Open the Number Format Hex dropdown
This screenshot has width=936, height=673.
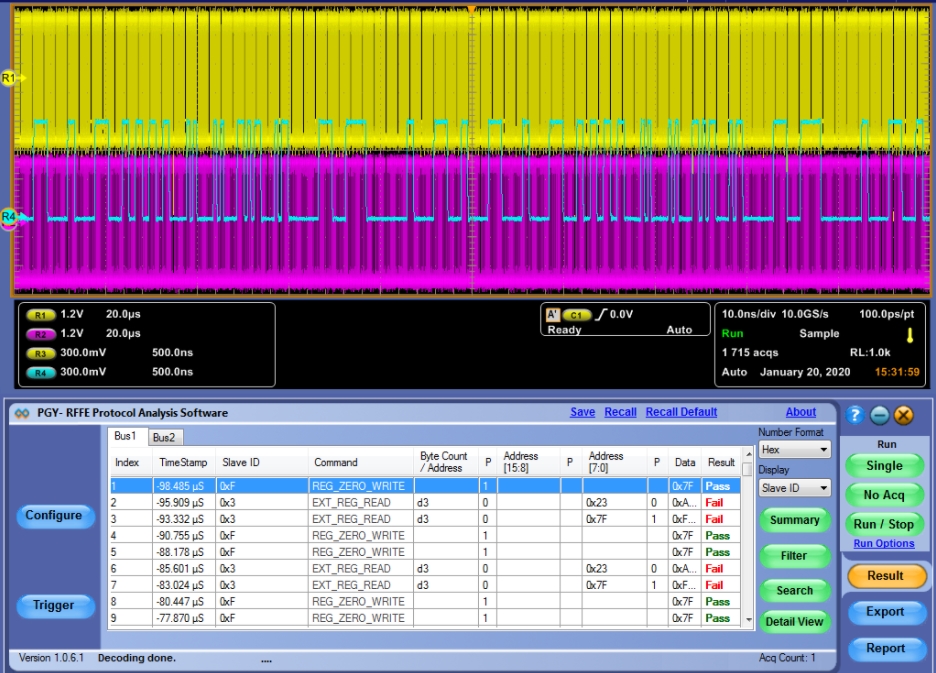(x=795, y=450)
